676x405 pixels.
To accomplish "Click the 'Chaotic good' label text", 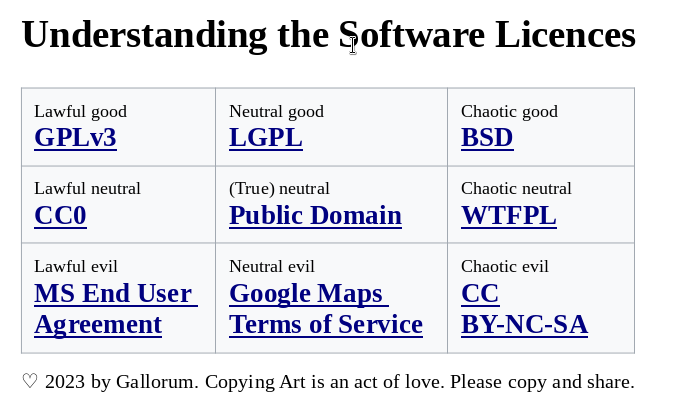I will click(509, 112).
